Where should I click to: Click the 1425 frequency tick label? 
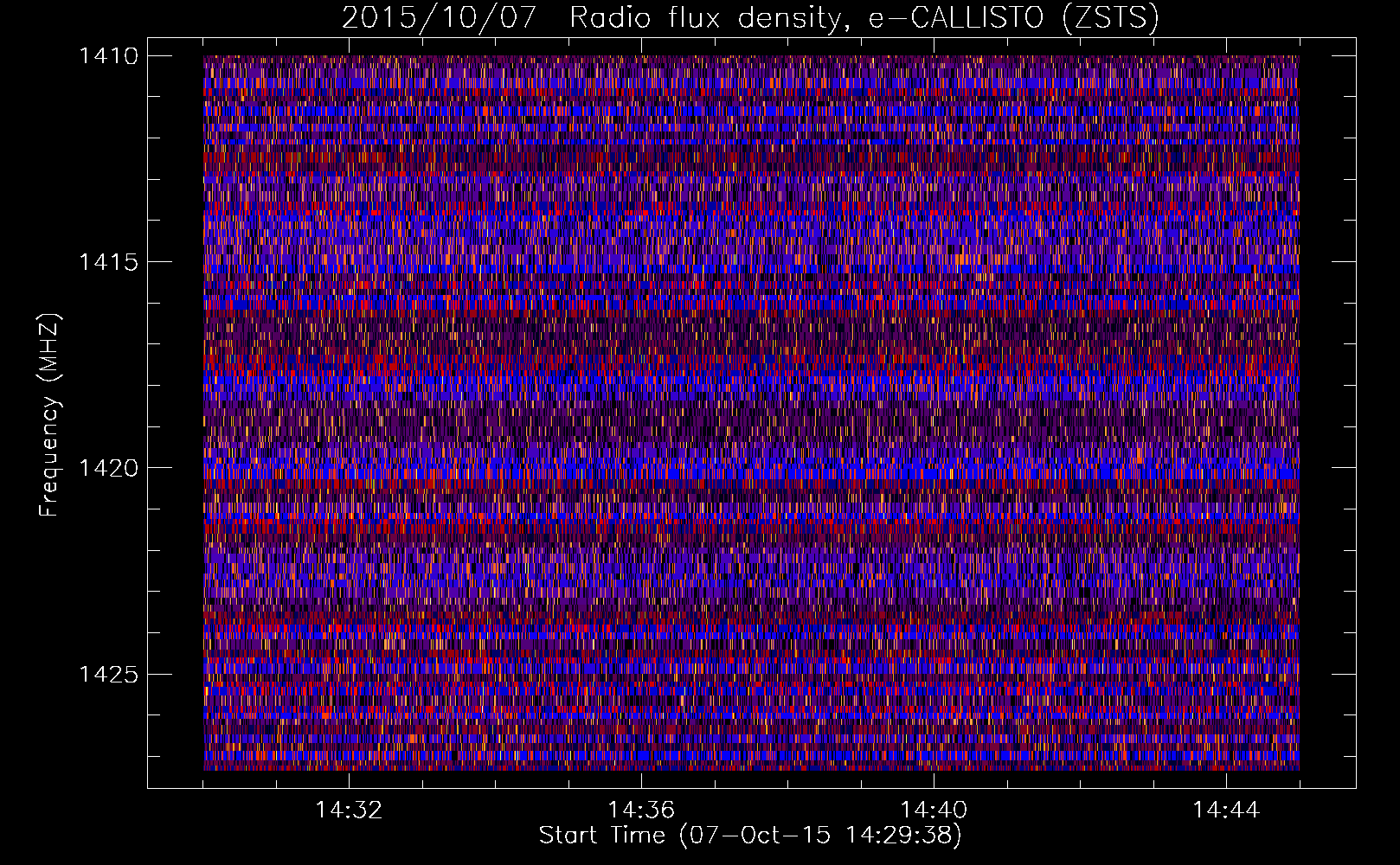[109, 674]
